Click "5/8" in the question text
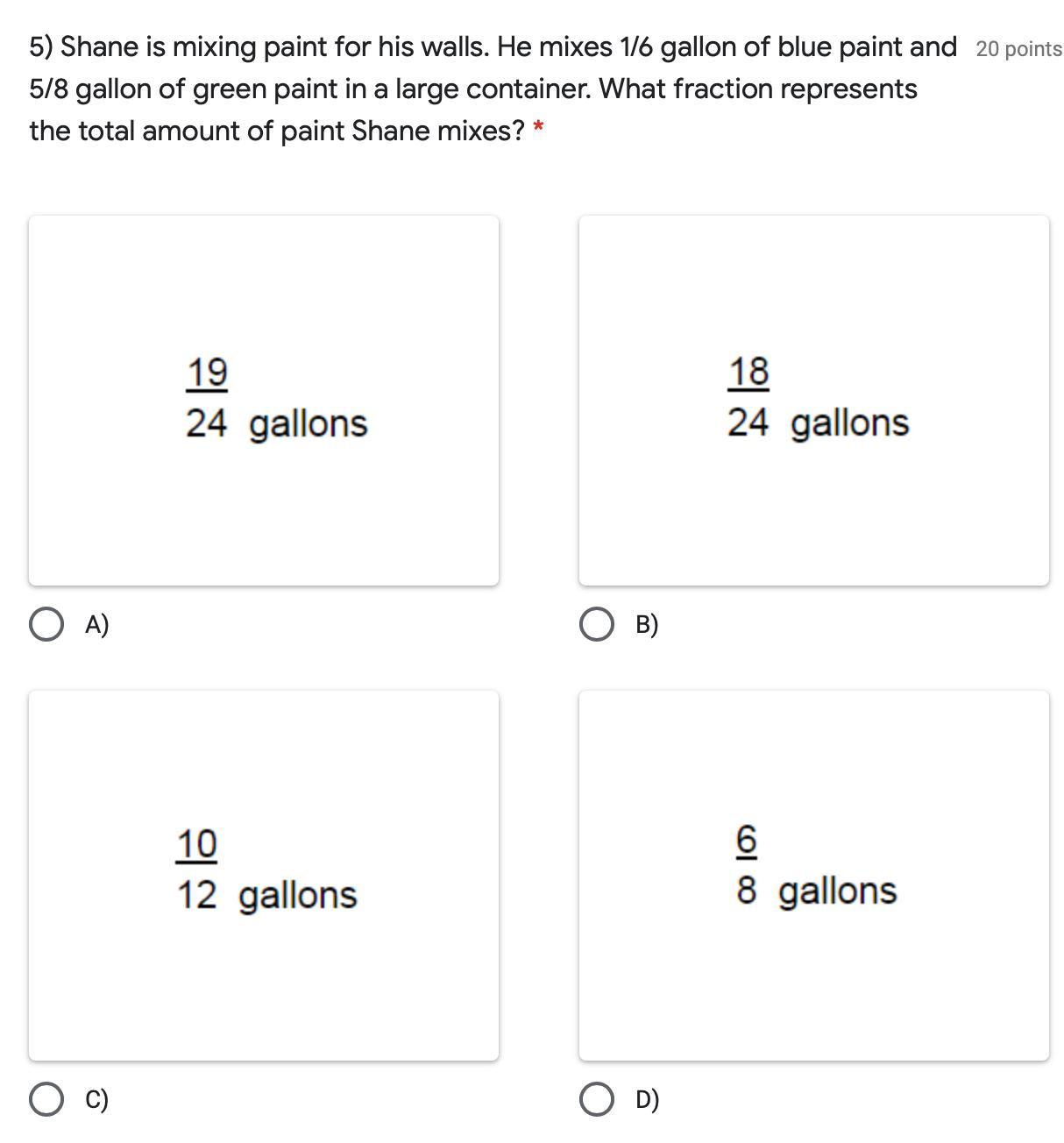Screen dimensions: 1064x1143 (48, 89)
